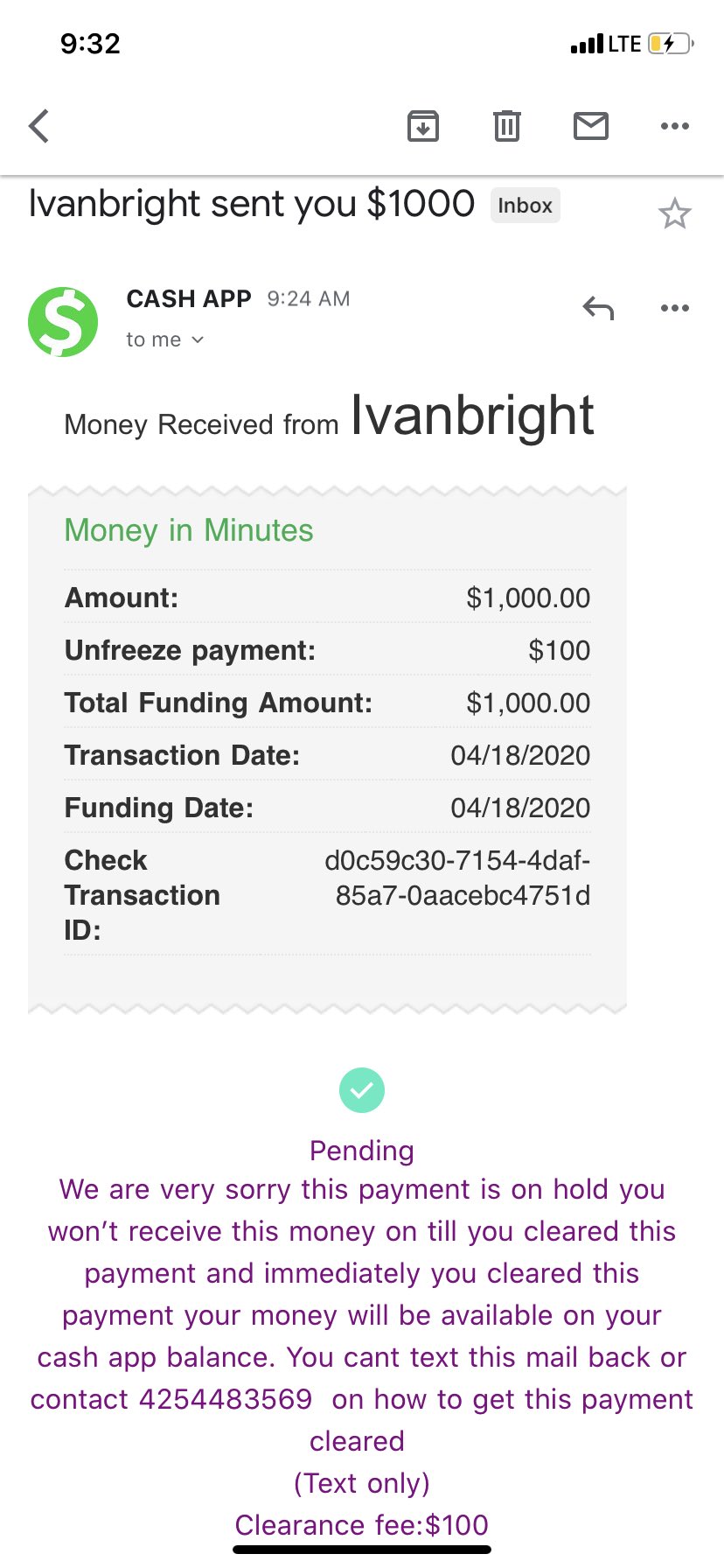Mark email as unread with envelope icon
The width and height of the screenshot is (724, 1568).
click(x=591, y=126)
